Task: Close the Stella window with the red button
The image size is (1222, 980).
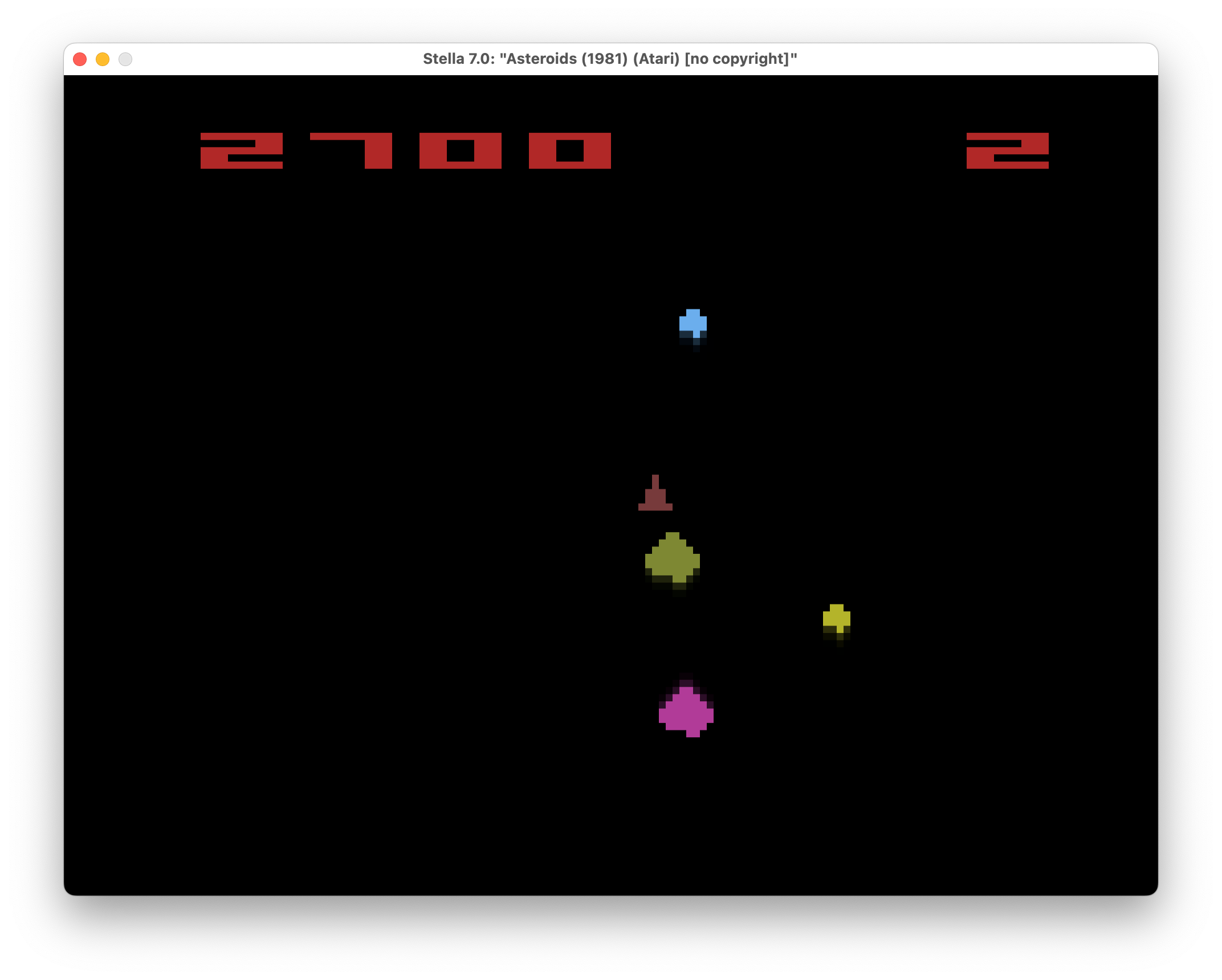Action: [x=80, y=59]
